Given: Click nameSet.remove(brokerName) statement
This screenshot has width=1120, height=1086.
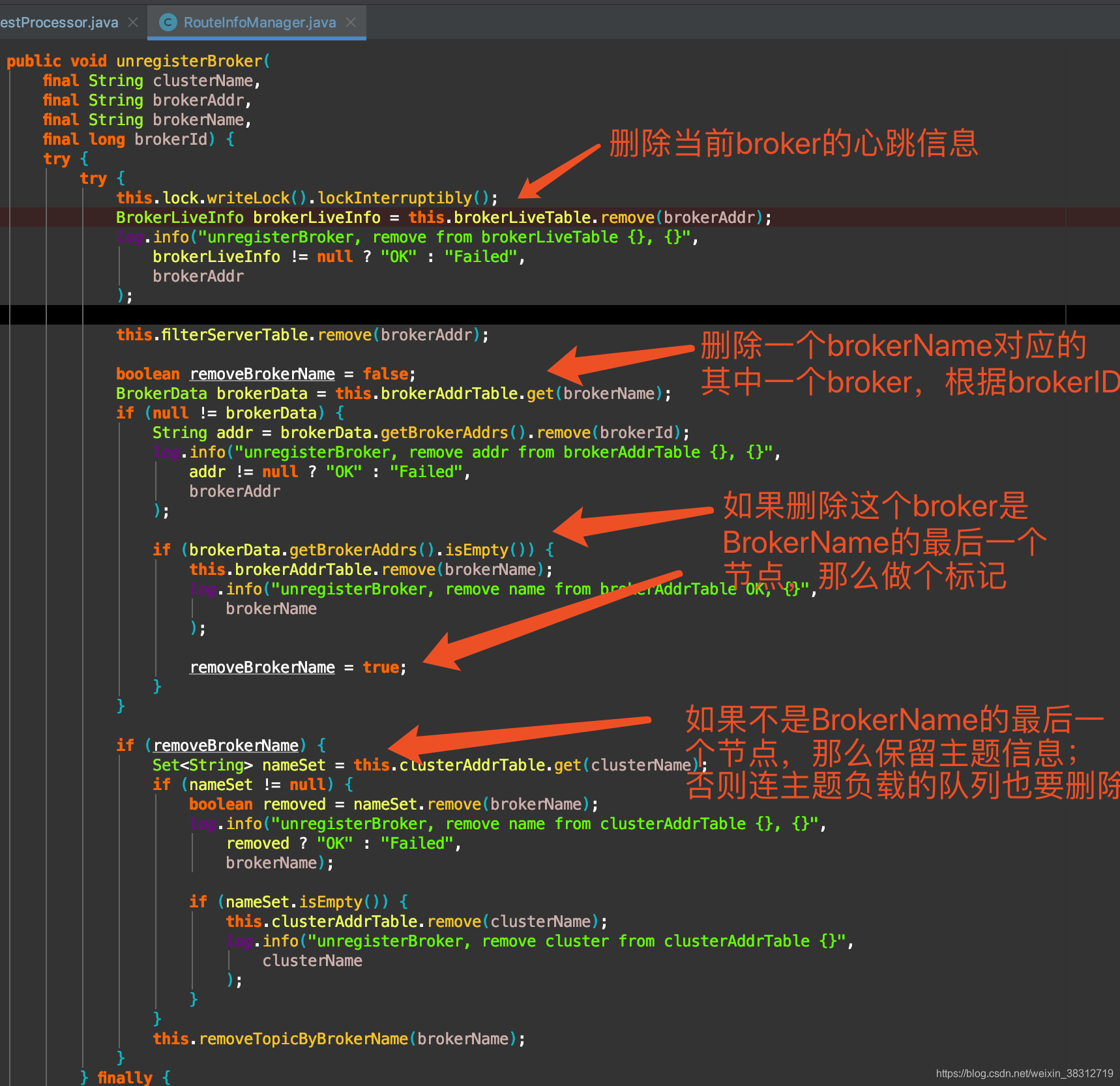Looking at the screenshot, I should tap(394, 804).
